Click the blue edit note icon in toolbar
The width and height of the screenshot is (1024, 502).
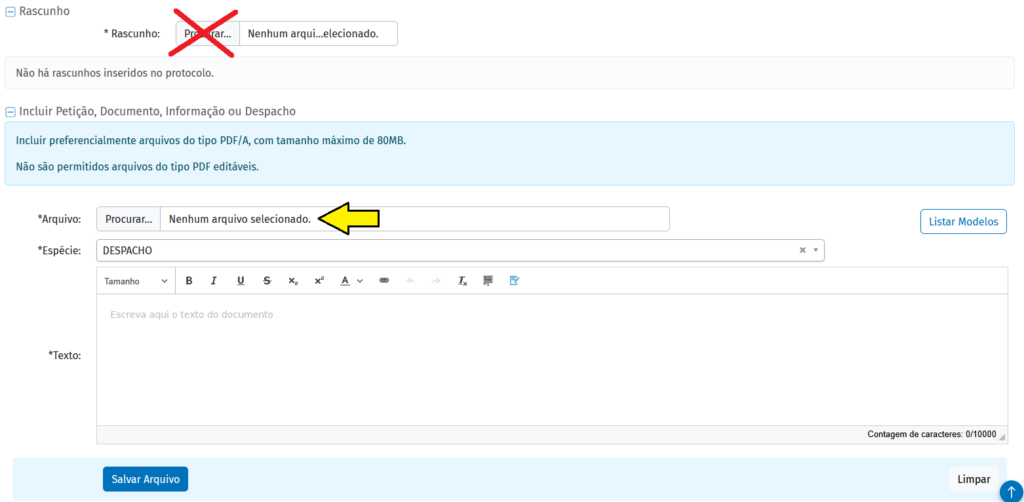tap(514, 281)
